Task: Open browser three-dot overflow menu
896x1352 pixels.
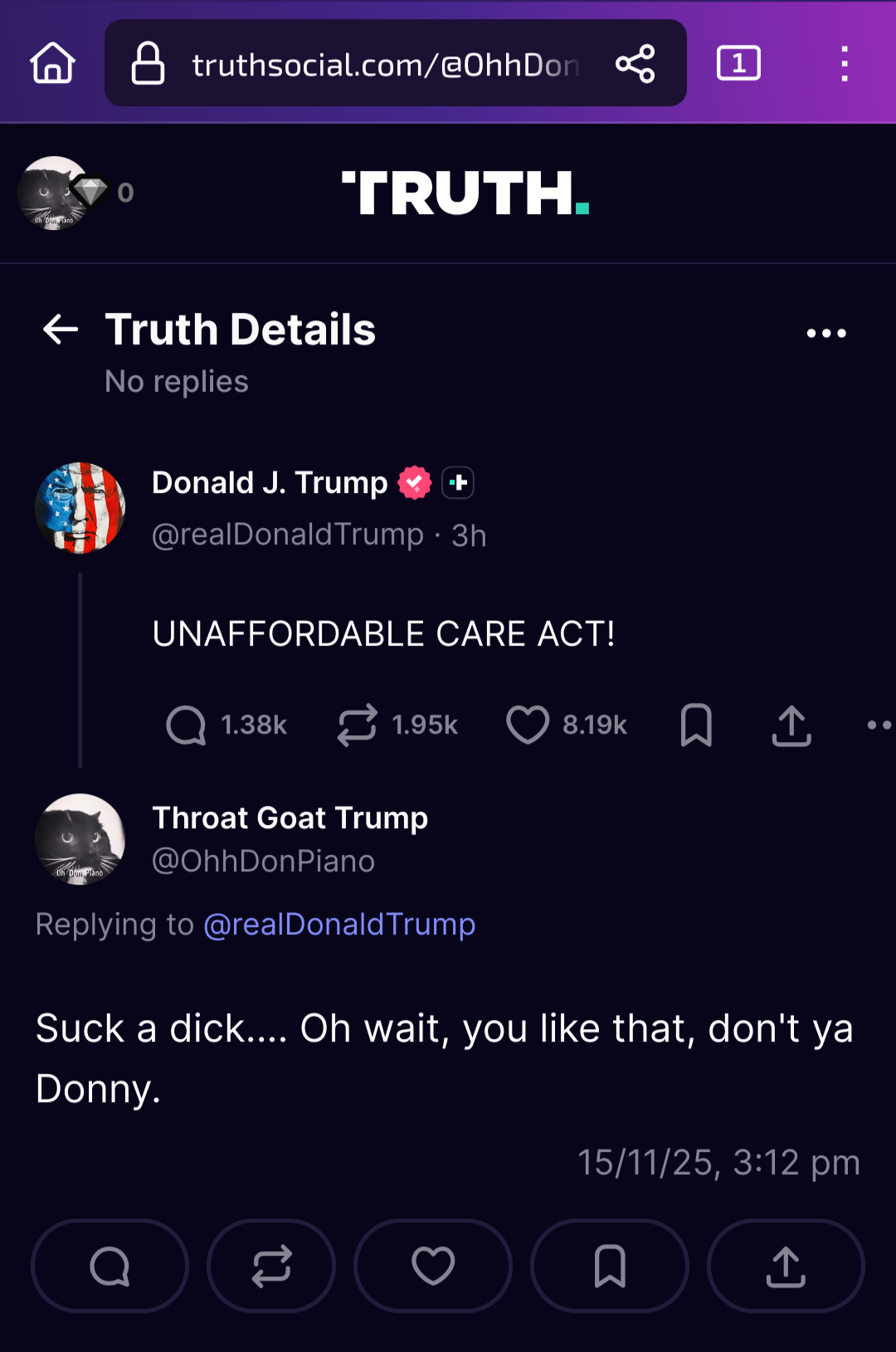Action: pos(845,64)
